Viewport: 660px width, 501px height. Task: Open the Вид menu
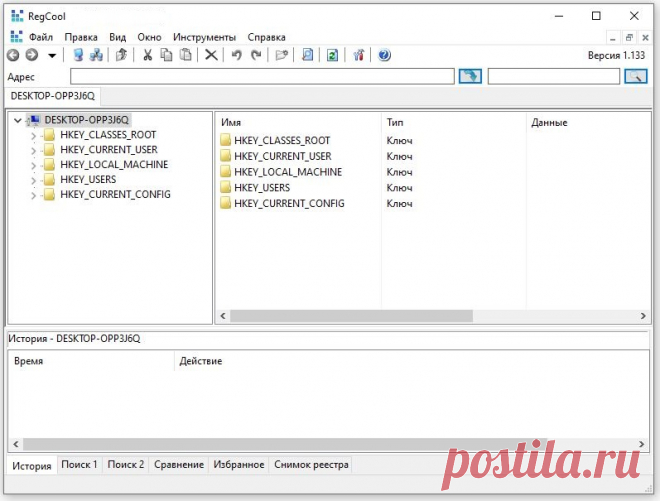click(117, 37)
